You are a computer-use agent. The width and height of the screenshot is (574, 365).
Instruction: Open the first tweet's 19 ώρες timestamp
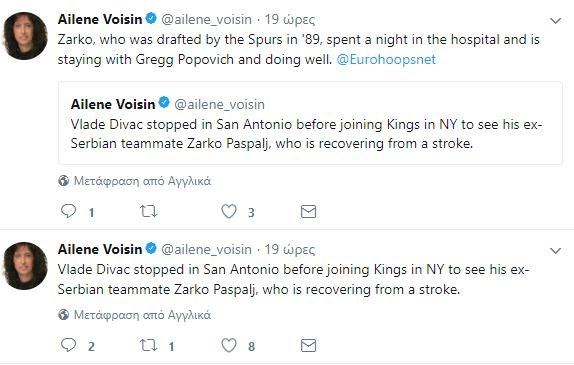[290, 19]
